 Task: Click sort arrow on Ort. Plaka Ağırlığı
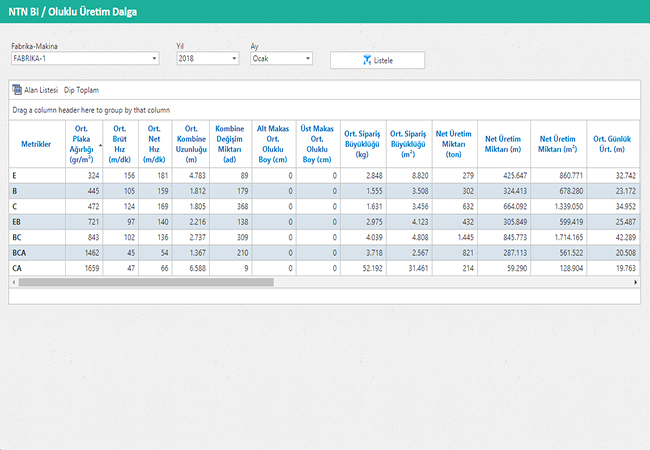pos(99,145)
